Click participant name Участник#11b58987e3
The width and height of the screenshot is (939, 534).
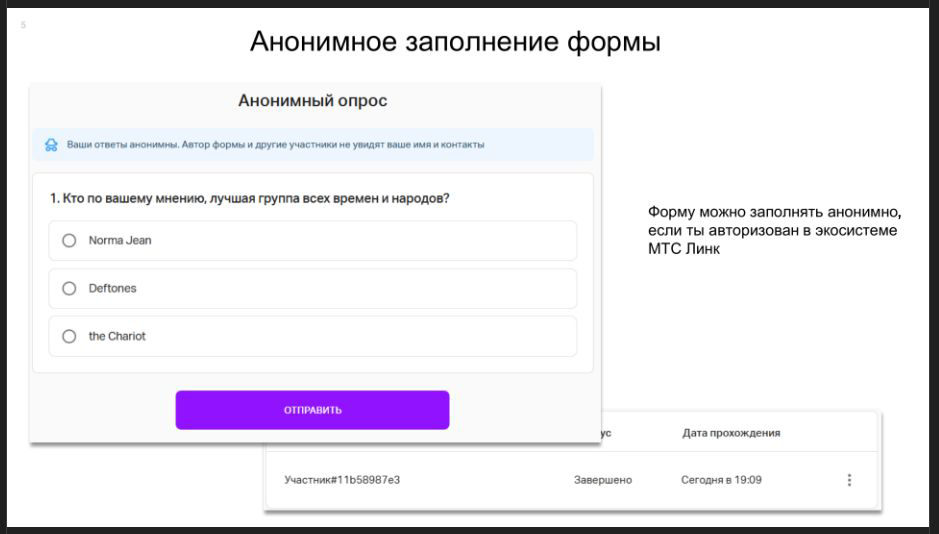point(342,480)
